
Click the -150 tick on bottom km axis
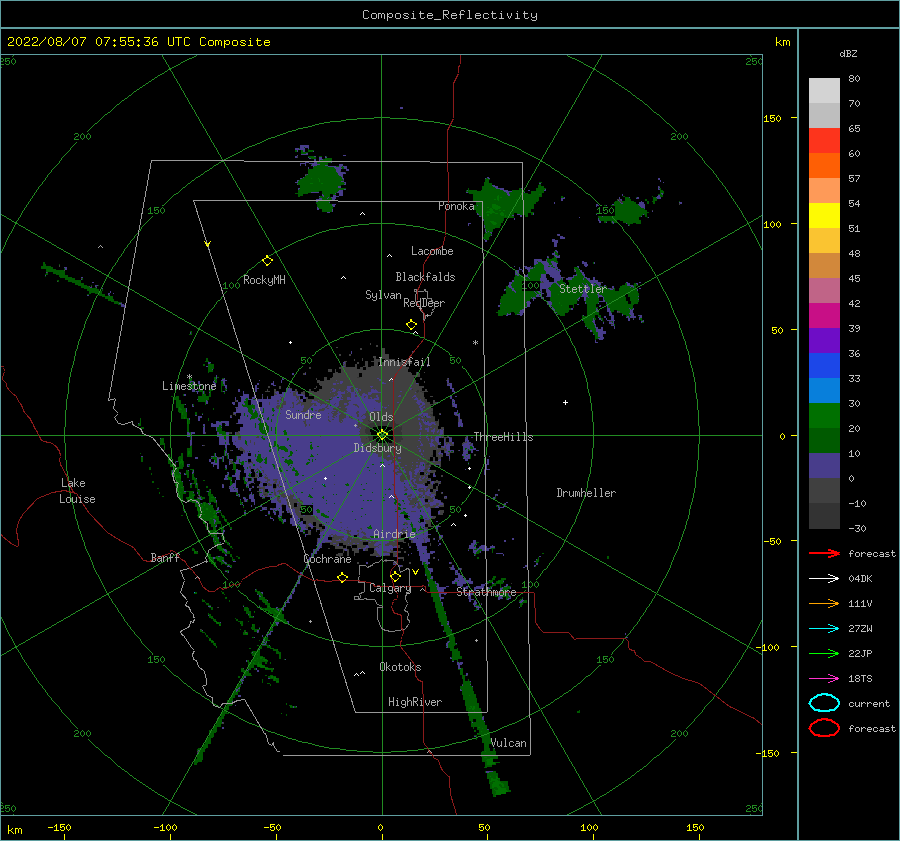click(59, 827)
